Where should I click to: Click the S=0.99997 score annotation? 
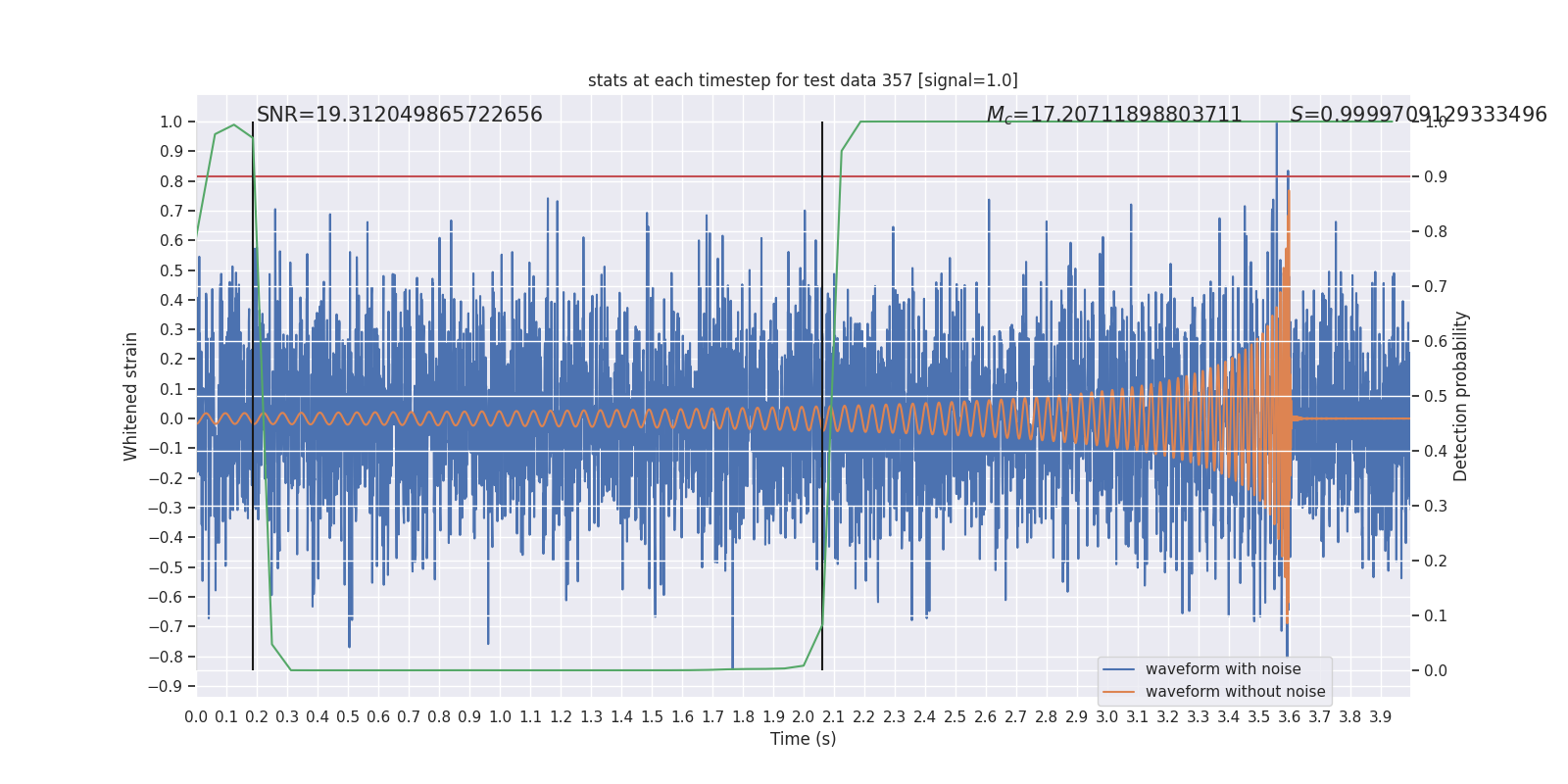(1419, 115)
